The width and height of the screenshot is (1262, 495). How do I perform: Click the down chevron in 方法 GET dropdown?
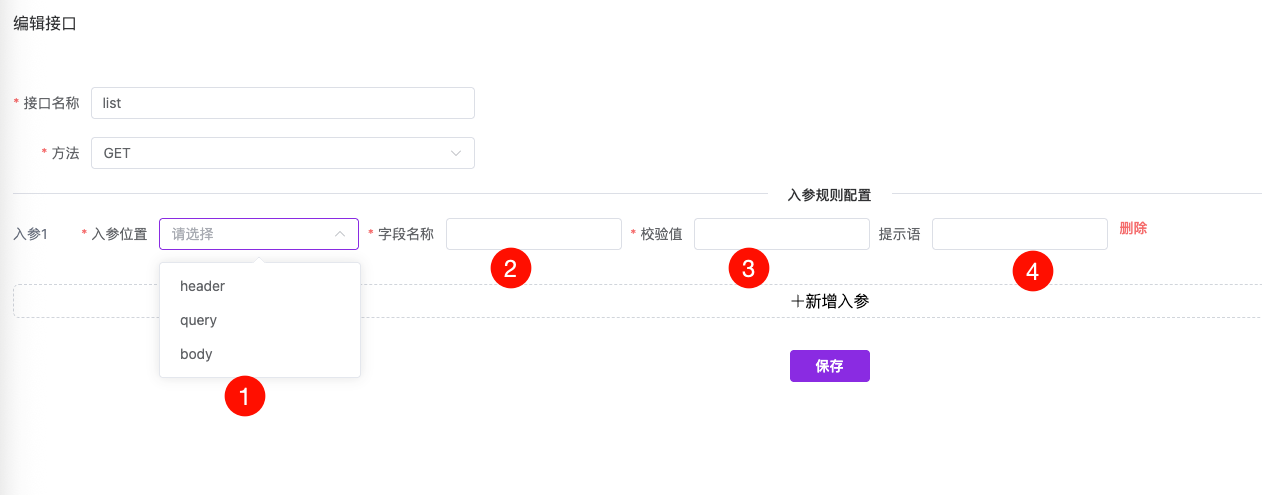point(456,154)
